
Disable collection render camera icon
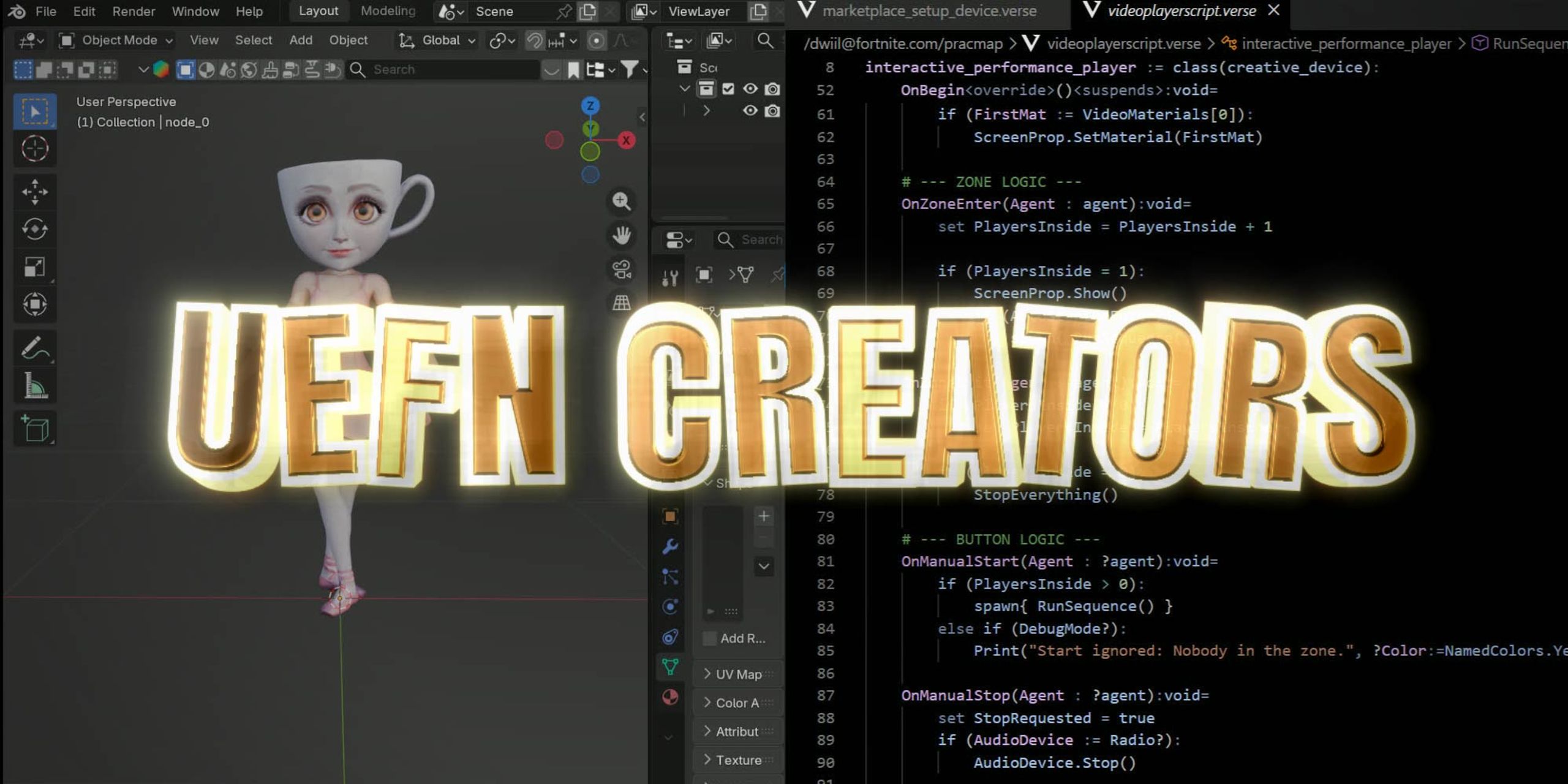[x=773, y=89]
